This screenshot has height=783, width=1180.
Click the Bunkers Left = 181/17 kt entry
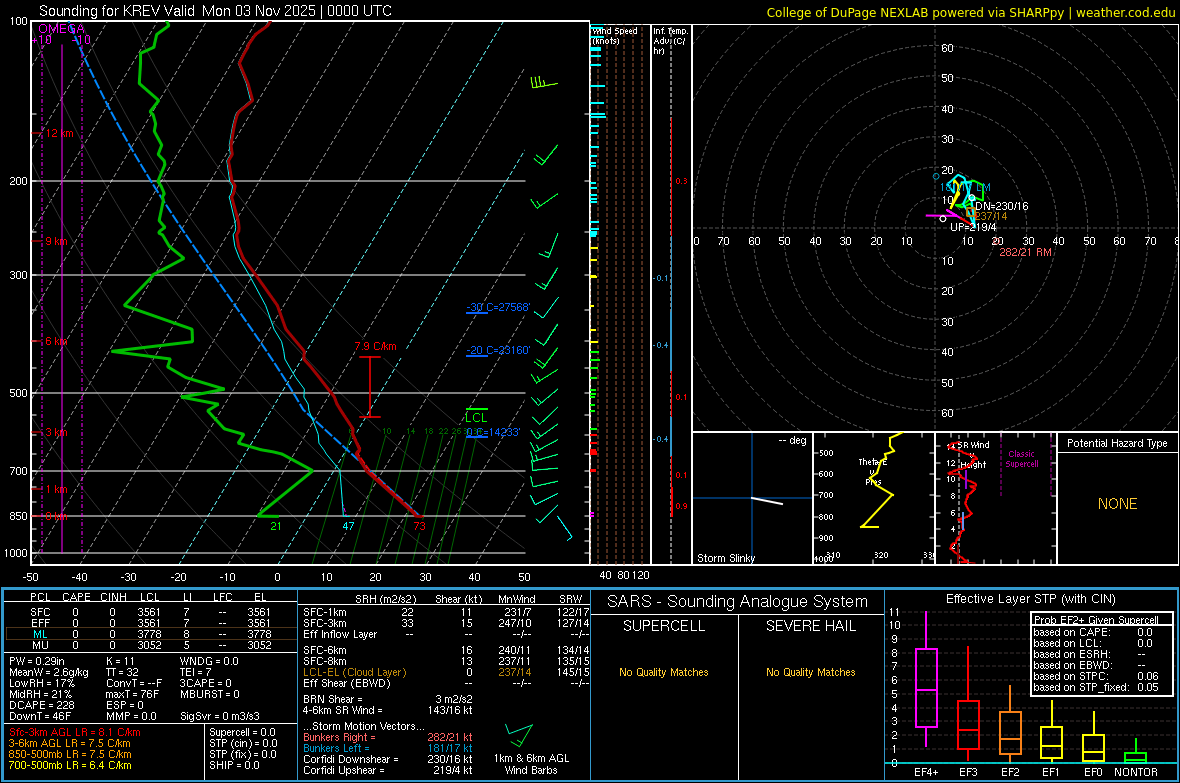pos(388,748)
